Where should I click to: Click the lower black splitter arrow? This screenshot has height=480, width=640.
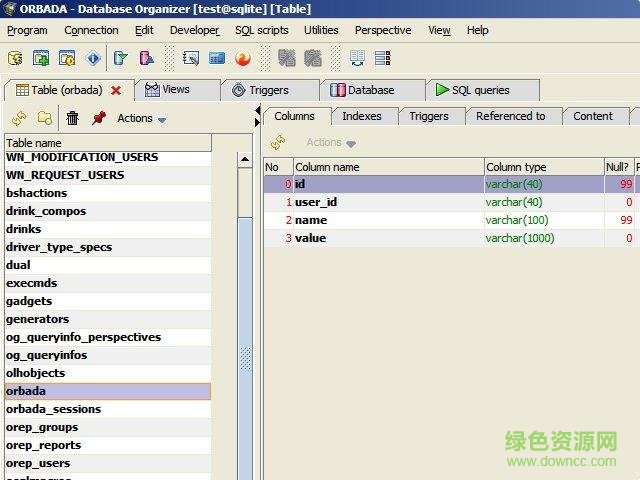point(258,122)
